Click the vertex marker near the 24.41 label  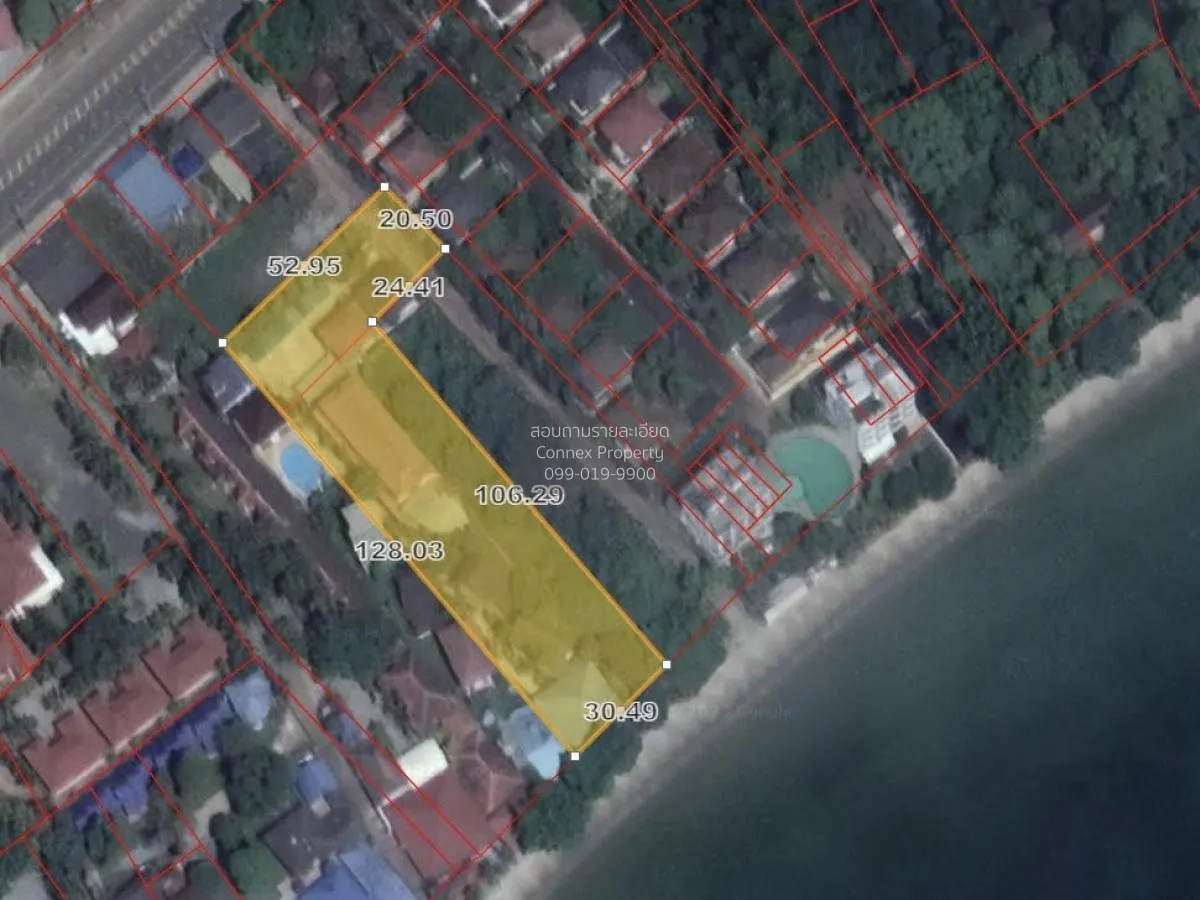[x=370, y=322]
